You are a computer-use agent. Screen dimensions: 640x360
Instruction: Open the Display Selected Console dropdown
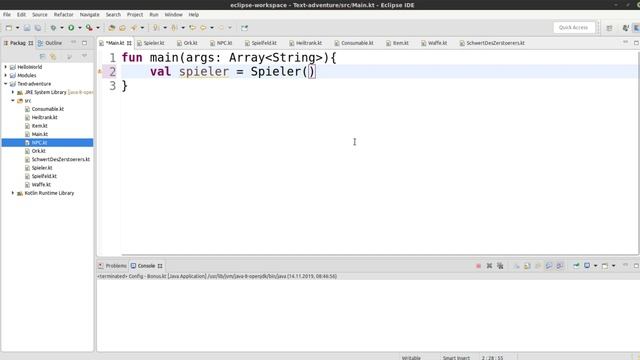[x=596, y=266]
